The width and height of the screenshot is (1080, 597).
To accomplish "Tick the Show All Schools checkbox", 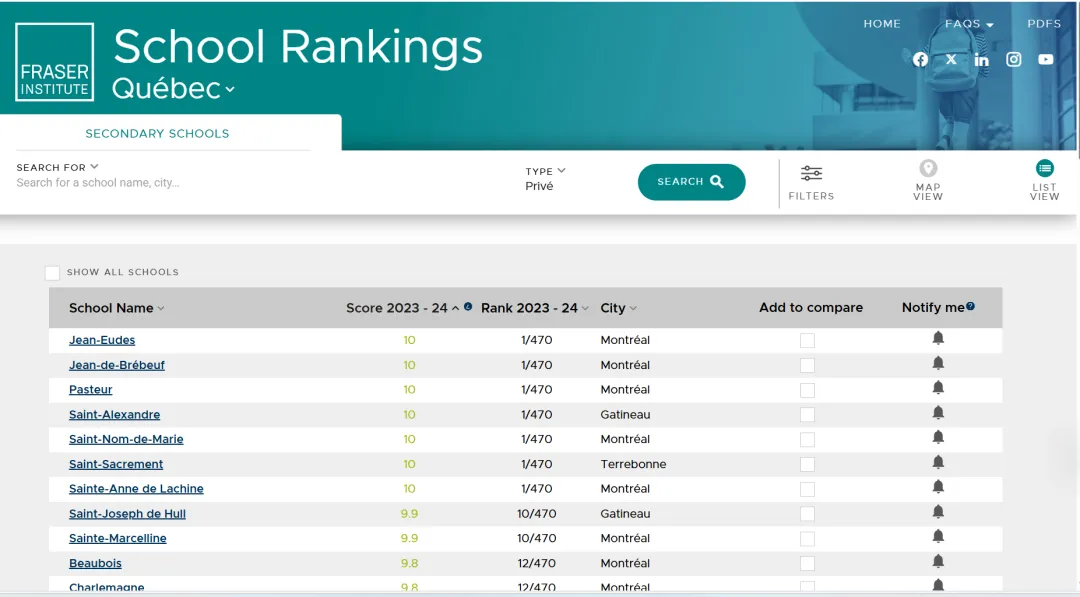I will tap(52, 273).
